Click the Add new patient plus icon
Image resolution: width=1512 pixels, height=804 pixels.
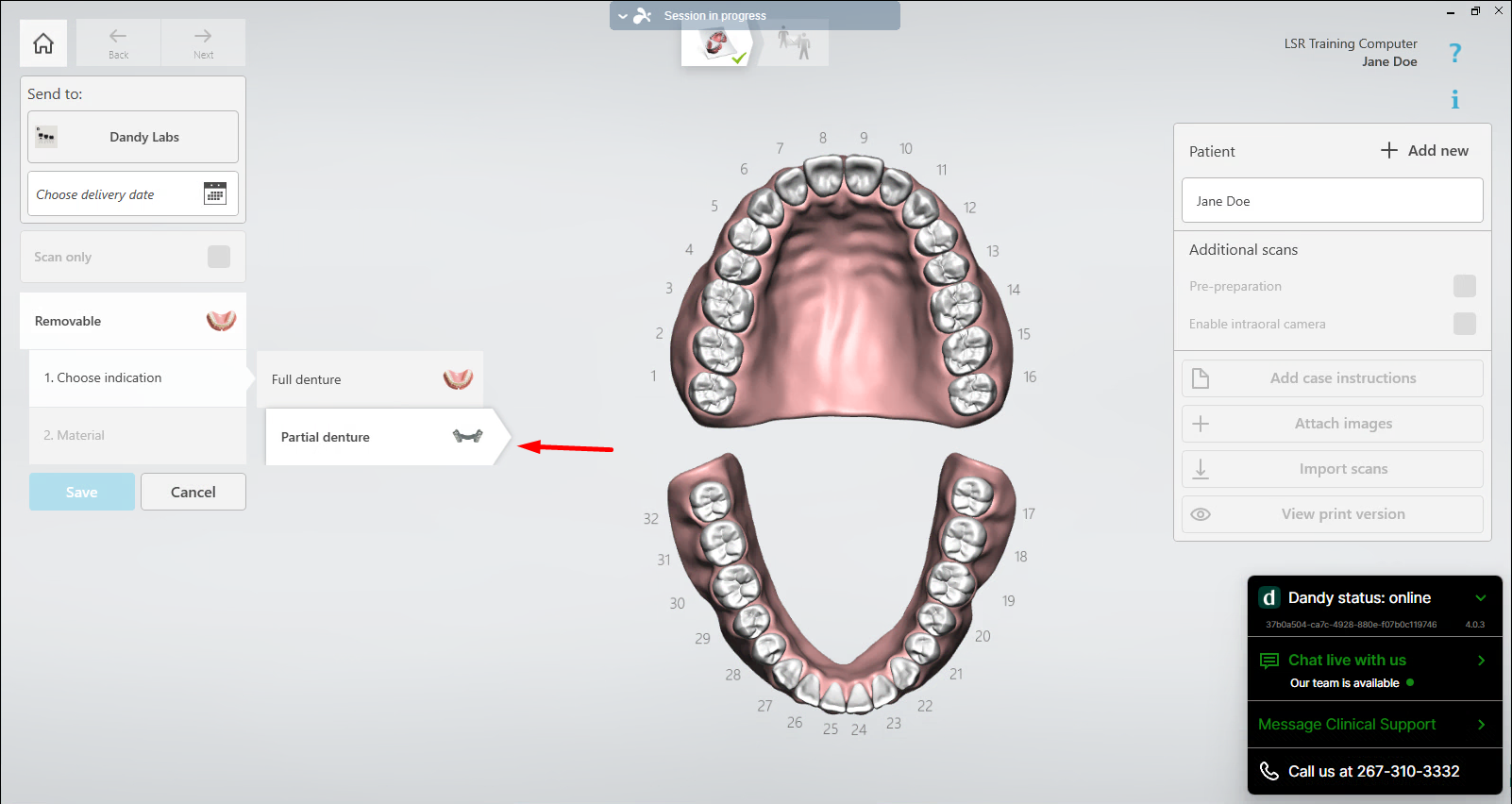click(x=1389, y=150)
